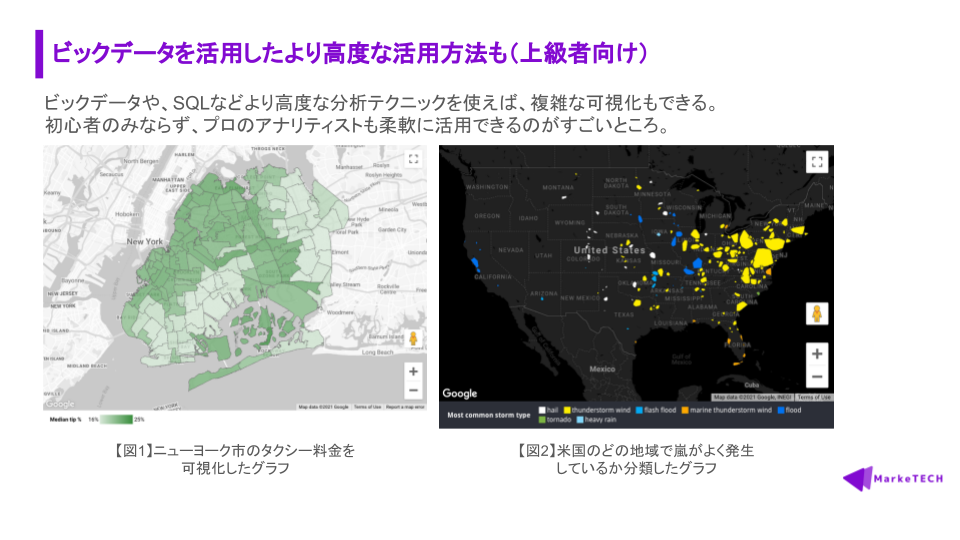Click the 'Long Beach' label on the map
Screen dimensions: 960x540
click(377, 352)
